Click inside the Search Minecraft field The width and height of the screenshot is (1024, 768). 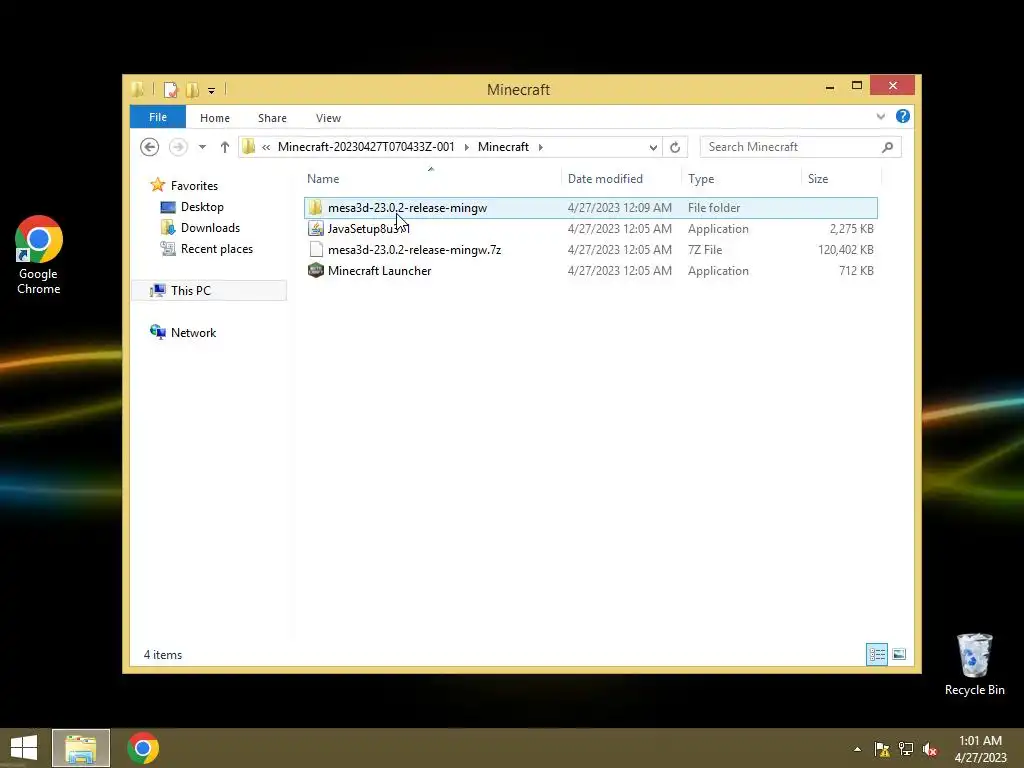[790, 147]
